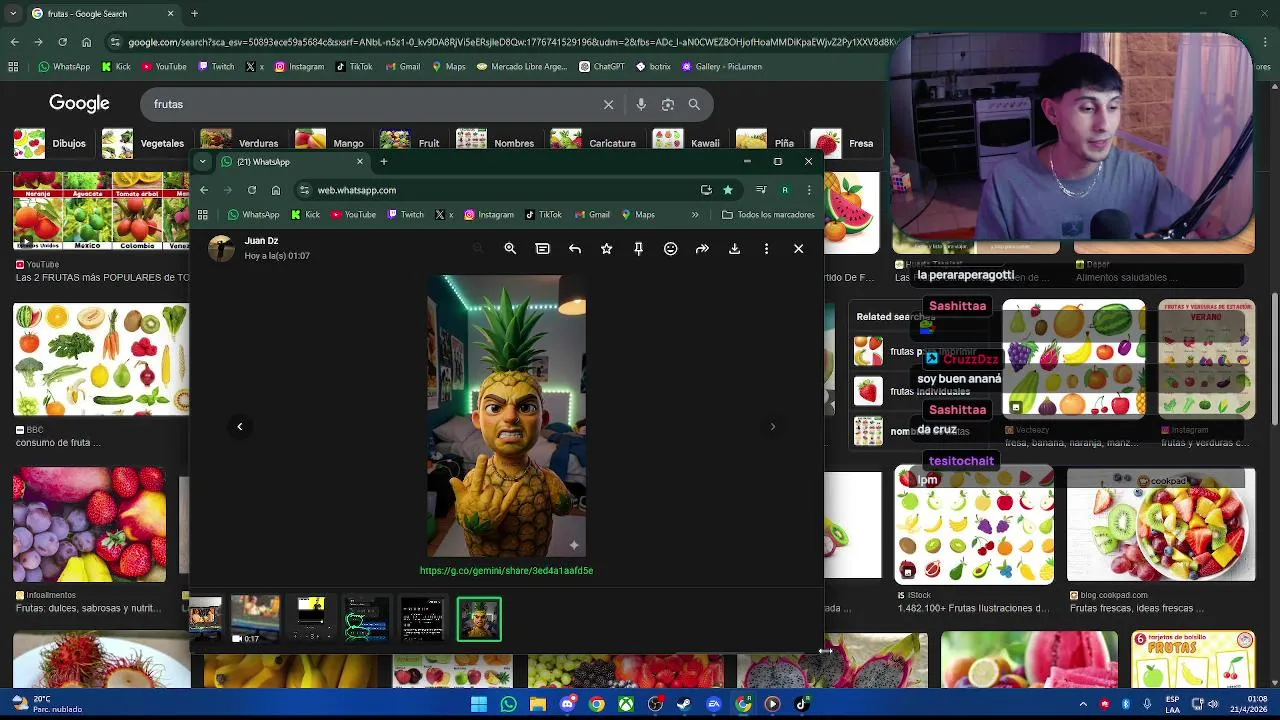Viewport: 1280px width, 720px height.
Task: Open Windows Start menu
Action: [x=479, y=704]
